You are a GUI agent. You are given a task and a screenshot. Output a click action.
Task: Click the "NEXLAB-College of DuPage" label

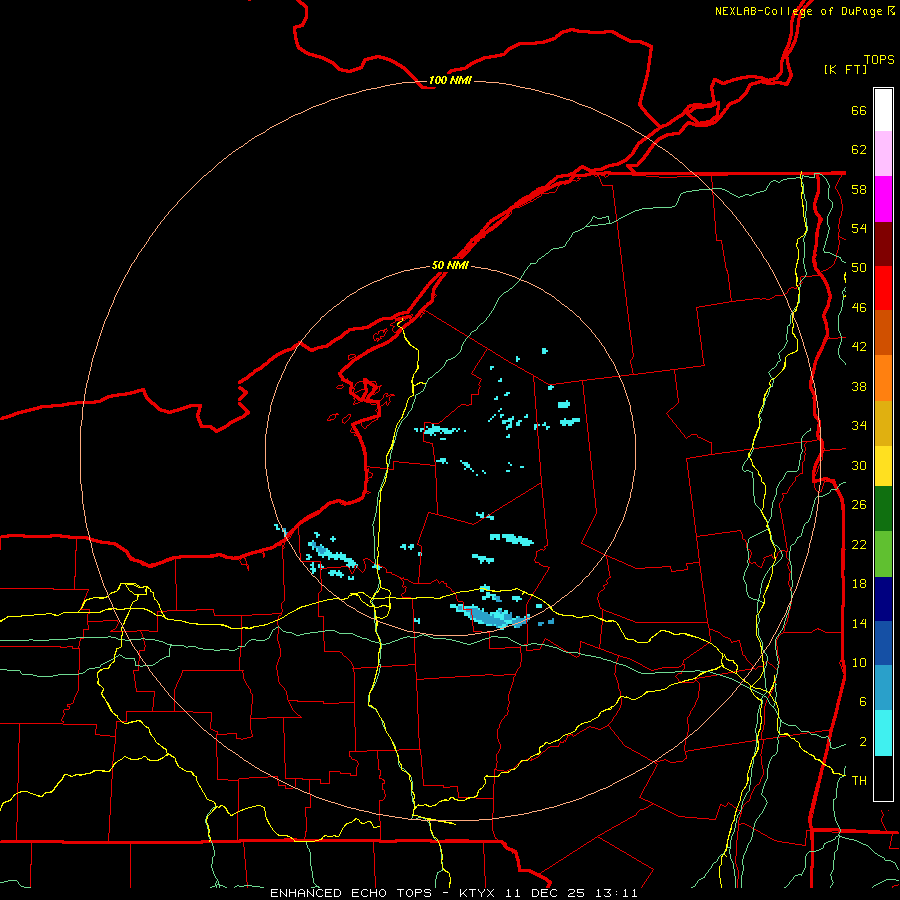[799, 11]
